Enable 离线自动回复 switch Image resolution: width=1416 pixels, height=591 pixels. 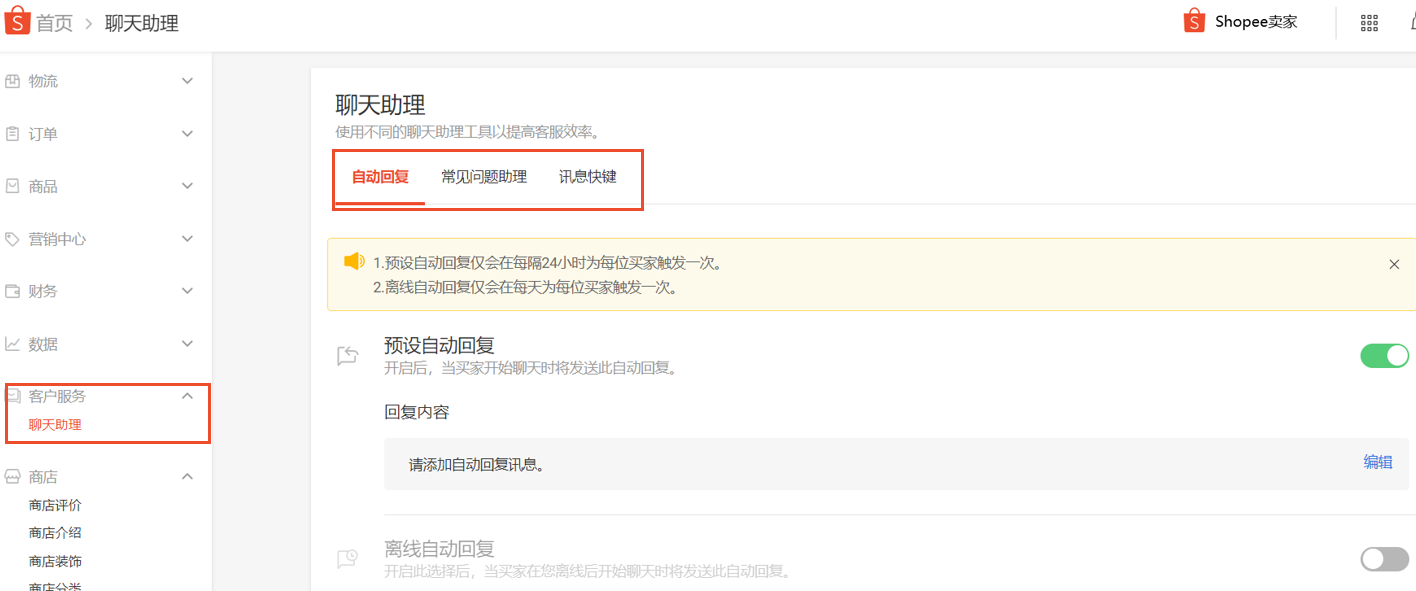1385,559
